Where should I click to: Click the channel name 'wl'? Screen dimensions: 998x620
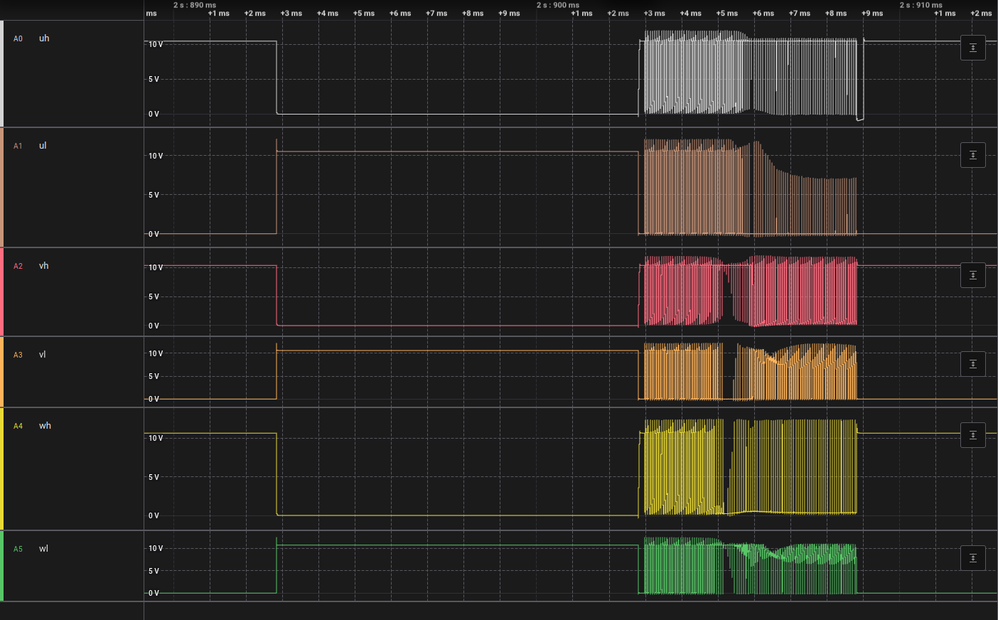43,549
